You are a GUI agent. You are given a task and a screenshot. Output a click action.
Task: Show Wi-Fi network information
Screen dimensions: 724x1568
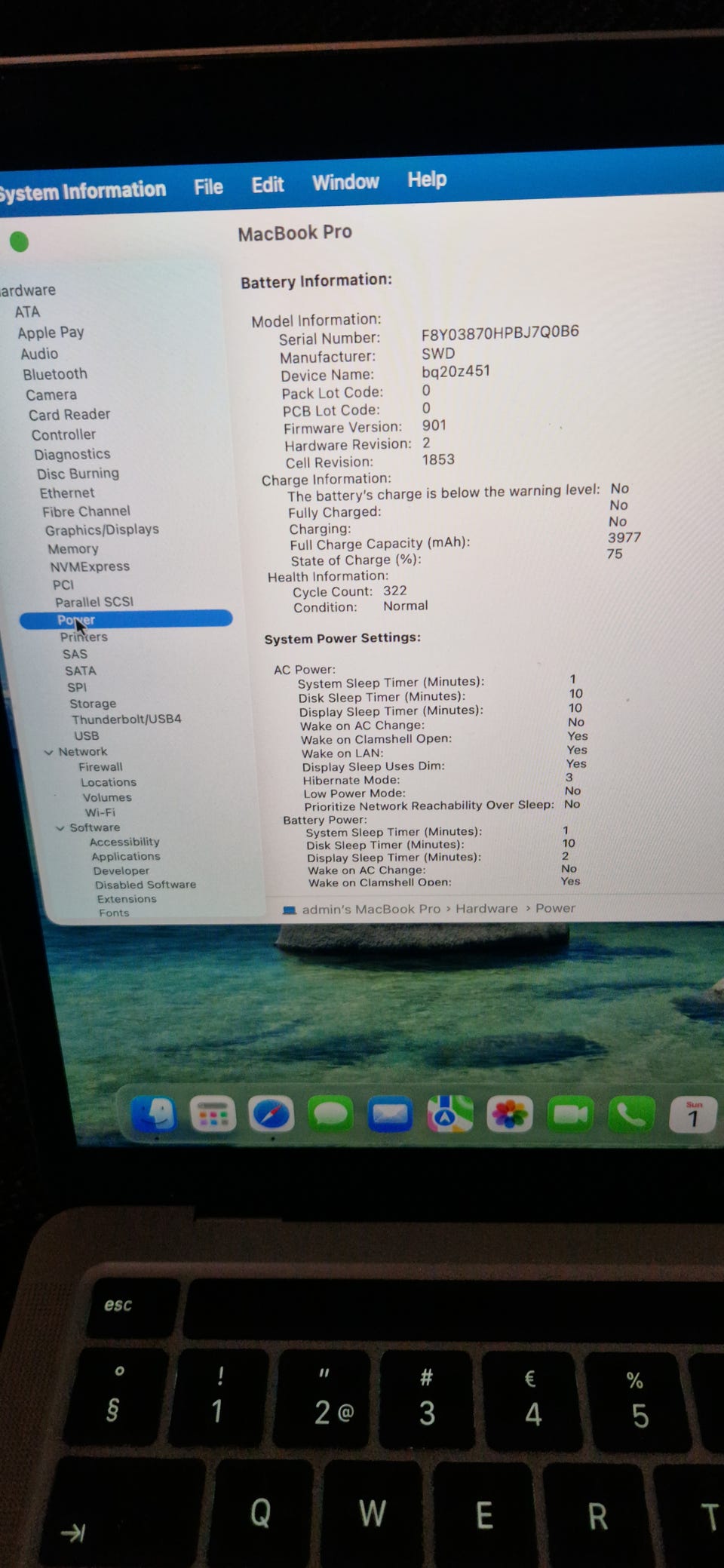pos(100,812)
